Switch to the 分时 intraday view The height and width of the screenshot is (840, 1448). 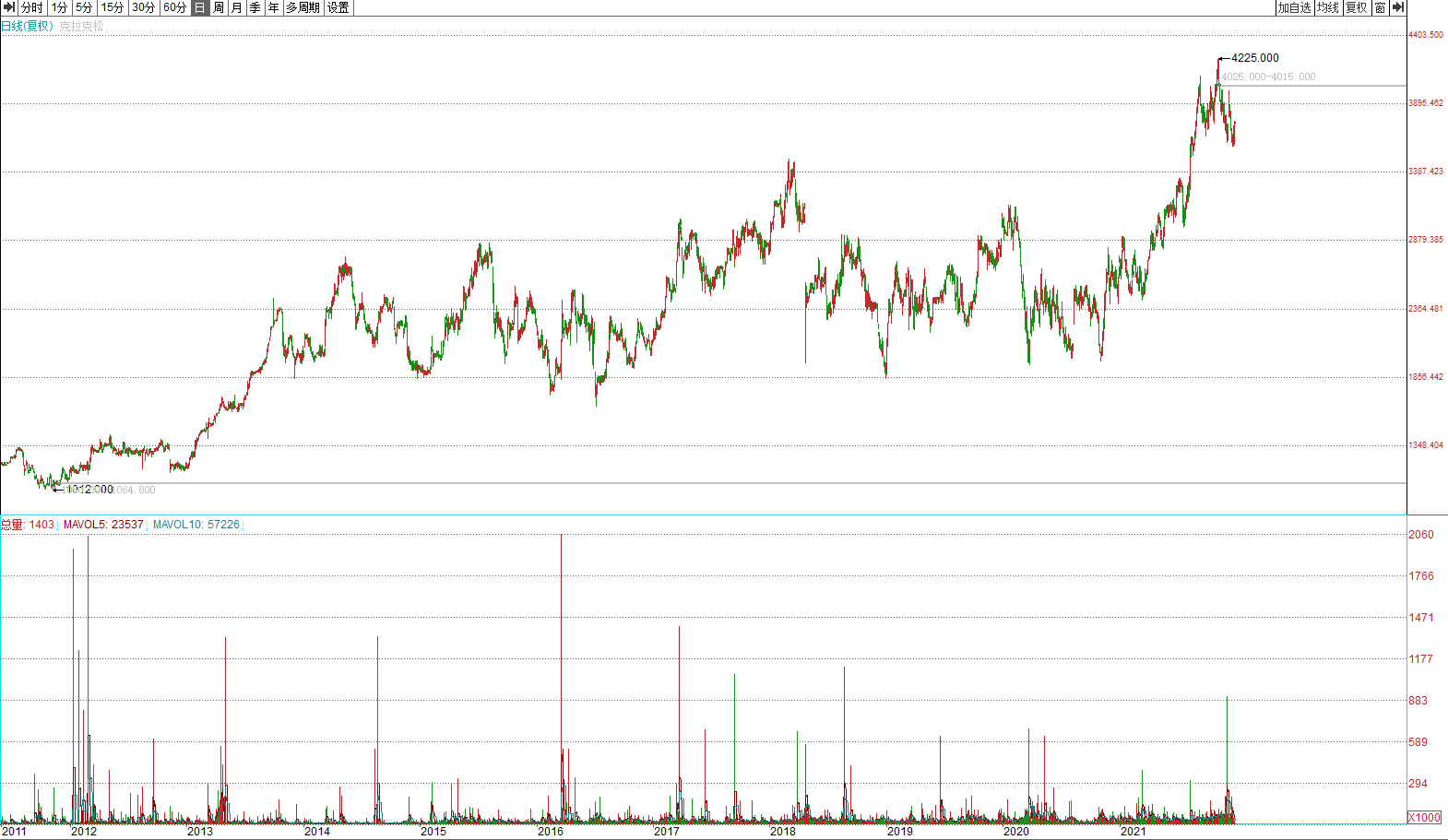click(x=32, y=7)
